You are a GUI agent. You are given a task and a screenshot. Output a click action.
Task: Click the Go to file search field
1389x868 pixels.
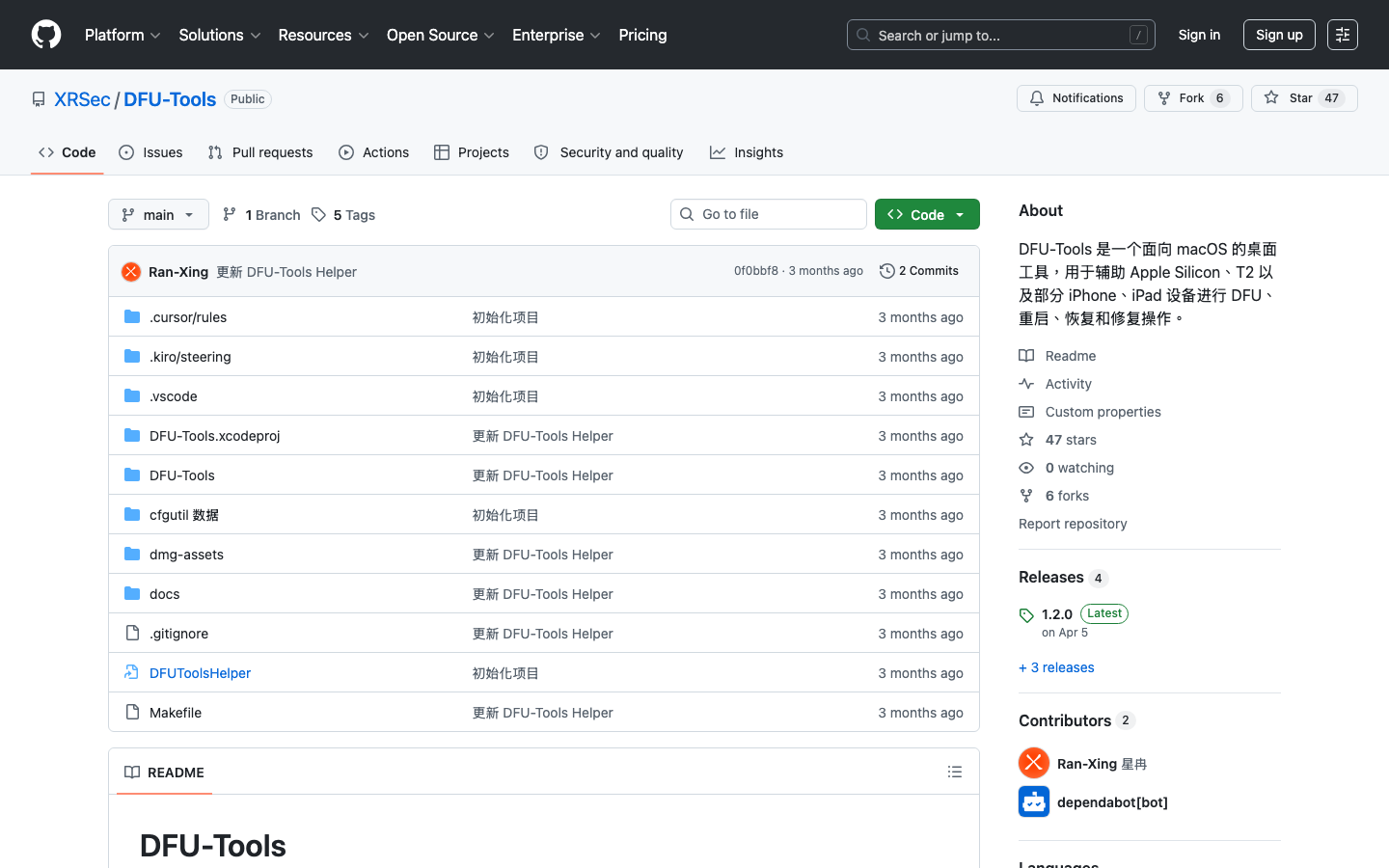(769, 214)
